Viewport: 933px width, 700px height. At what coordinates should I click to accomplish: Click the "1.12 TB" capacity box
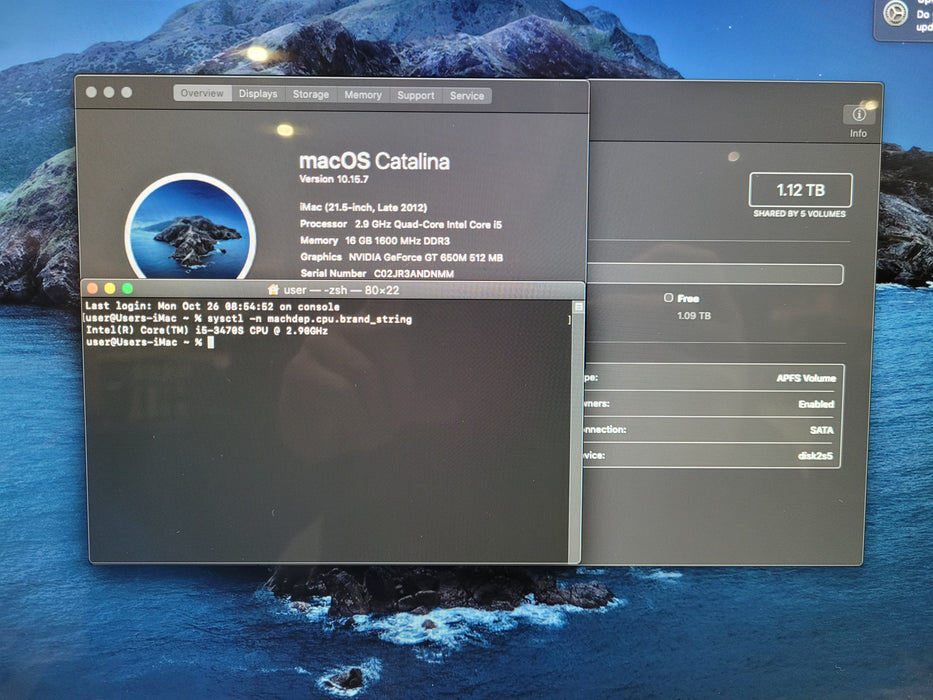point(800,190)
